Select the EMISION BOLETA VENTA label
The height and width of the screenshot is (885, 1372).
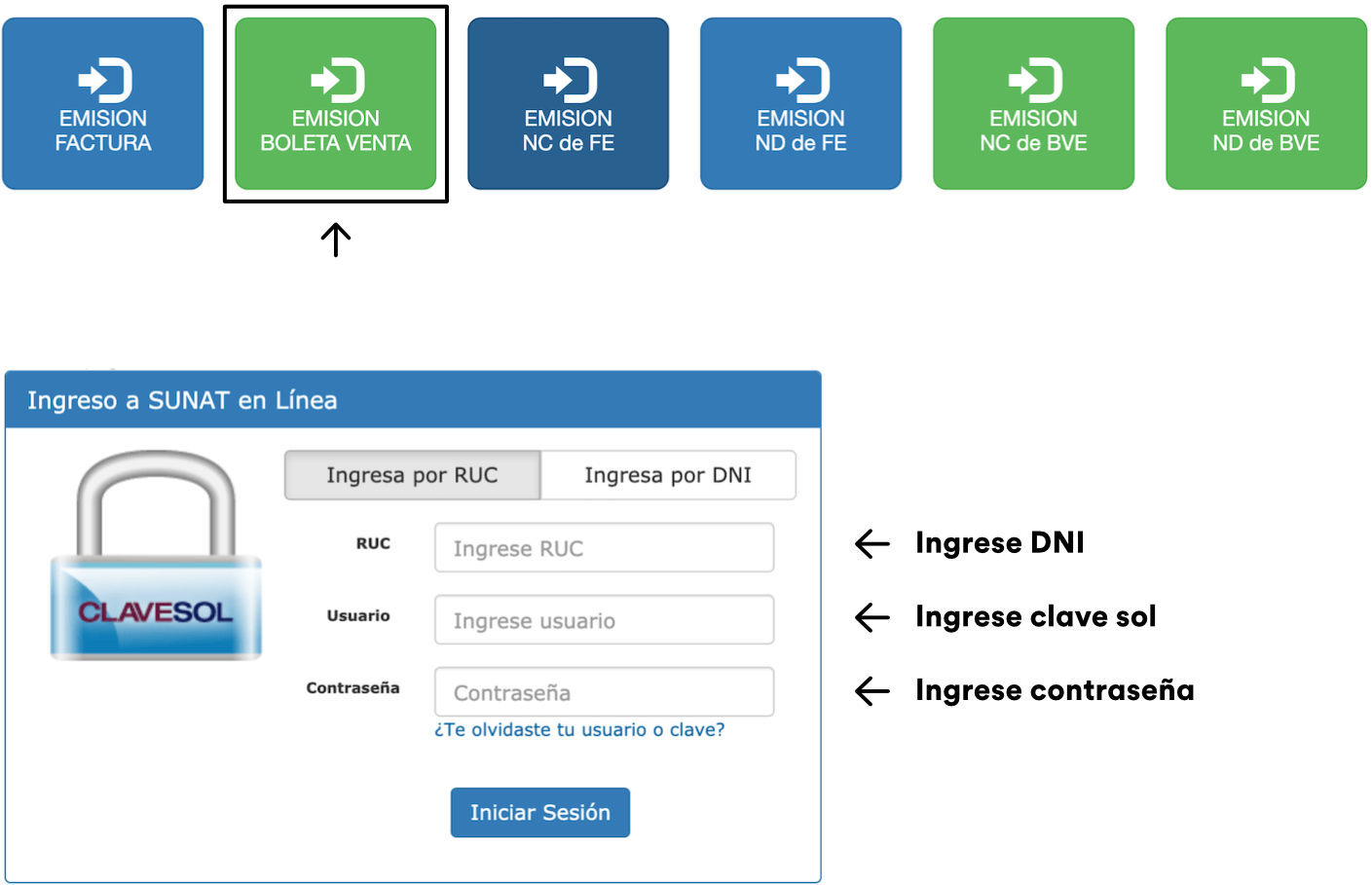coord(336,131)
